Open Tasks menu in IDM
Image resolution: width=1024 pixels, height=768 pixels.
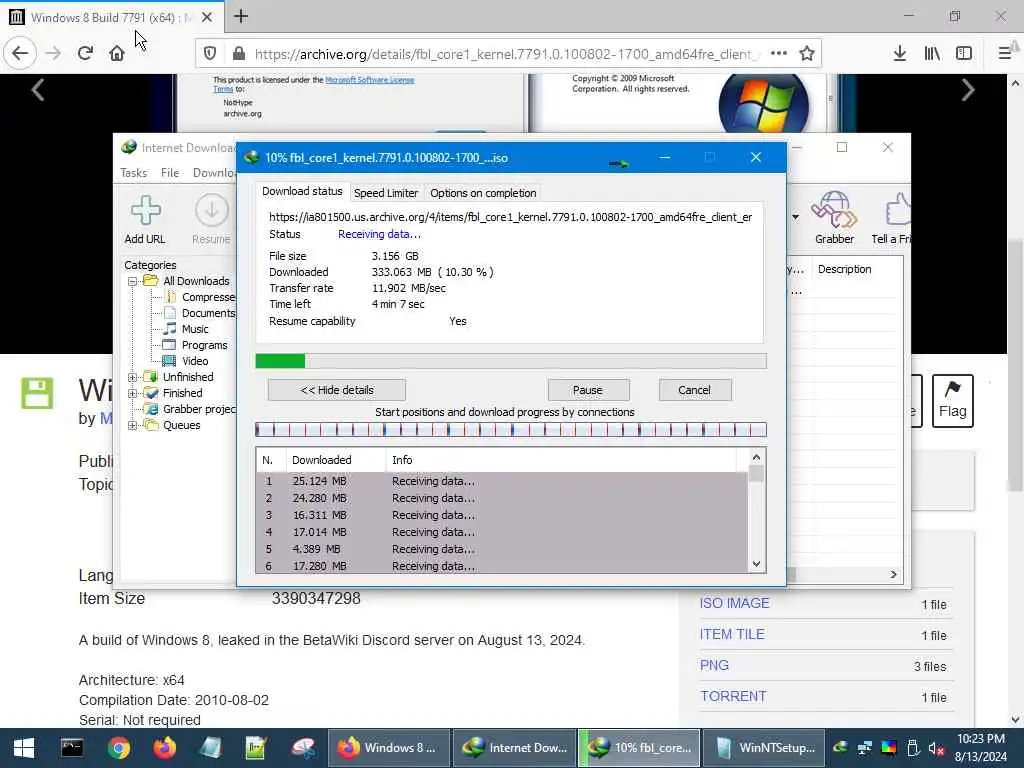(134, 172)
